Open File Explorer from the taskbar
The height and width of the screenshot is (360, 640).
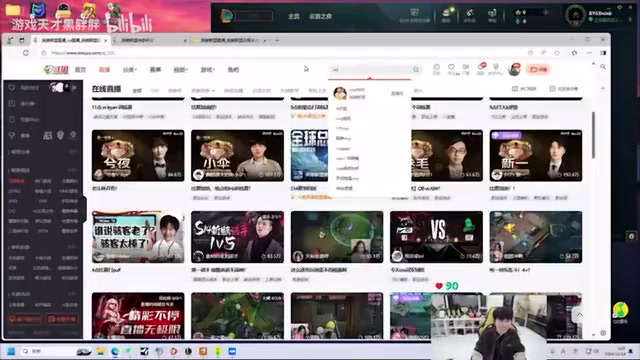[100, 351]
